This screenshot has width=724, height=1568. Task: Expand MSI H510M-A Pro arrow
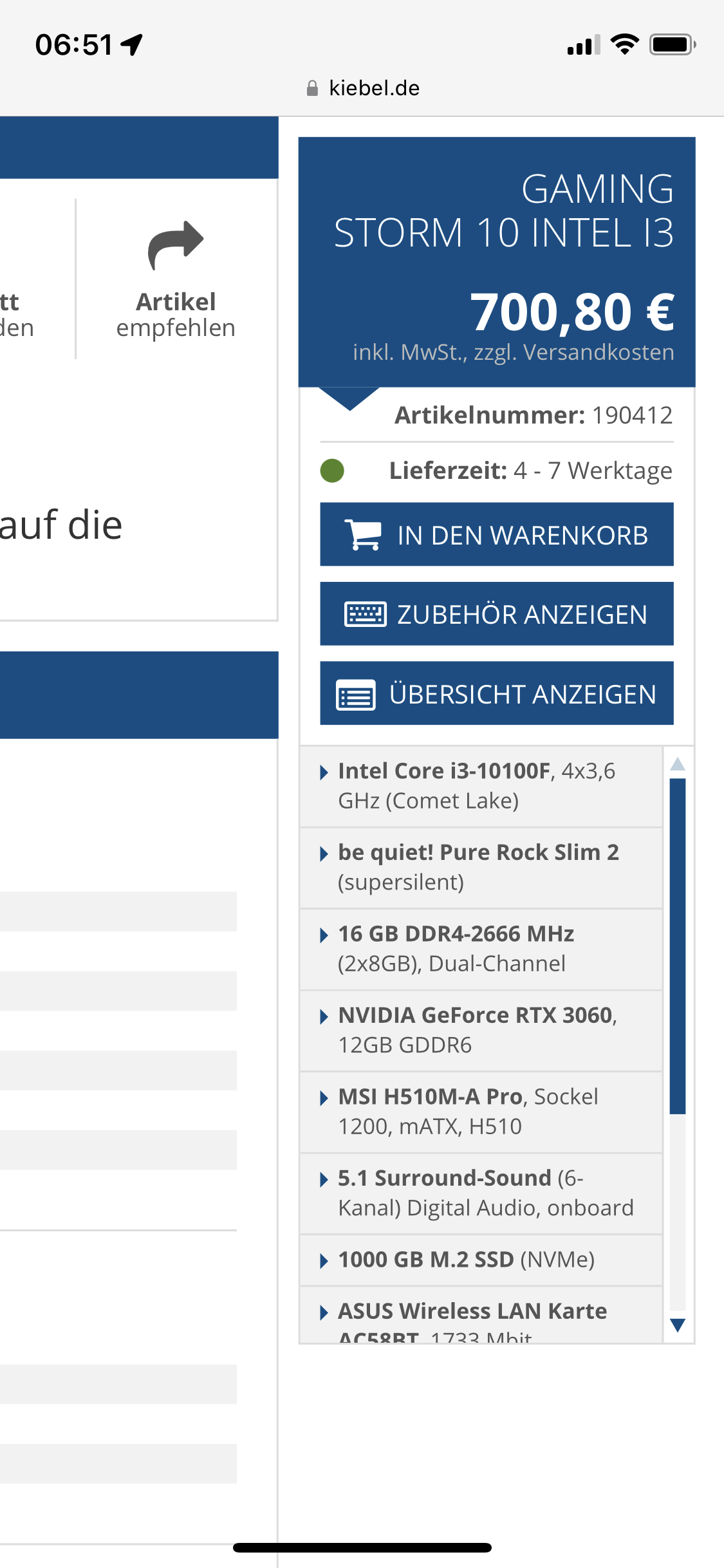click(x=324, y=1097)
